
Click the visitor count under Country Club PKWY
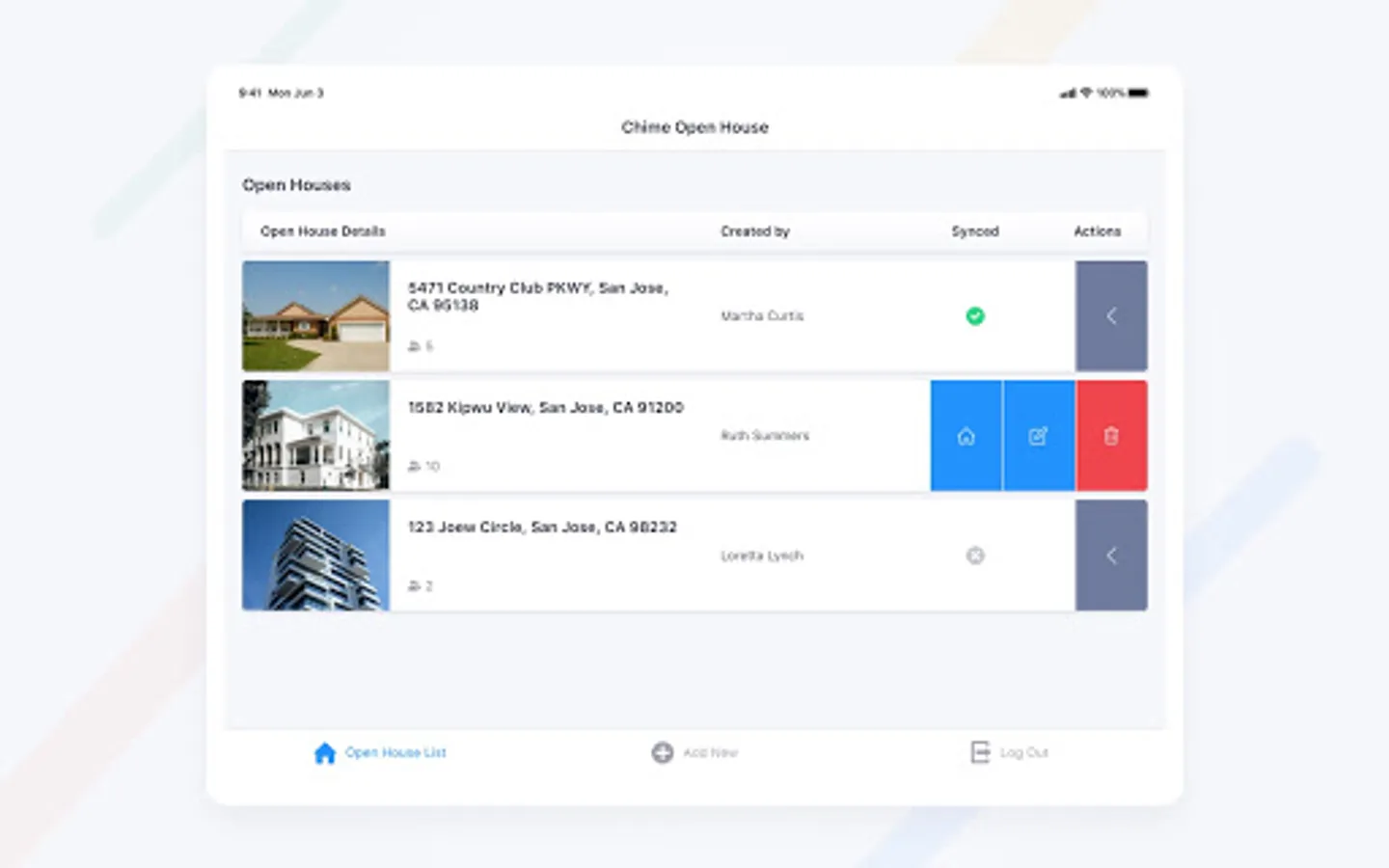421,346
